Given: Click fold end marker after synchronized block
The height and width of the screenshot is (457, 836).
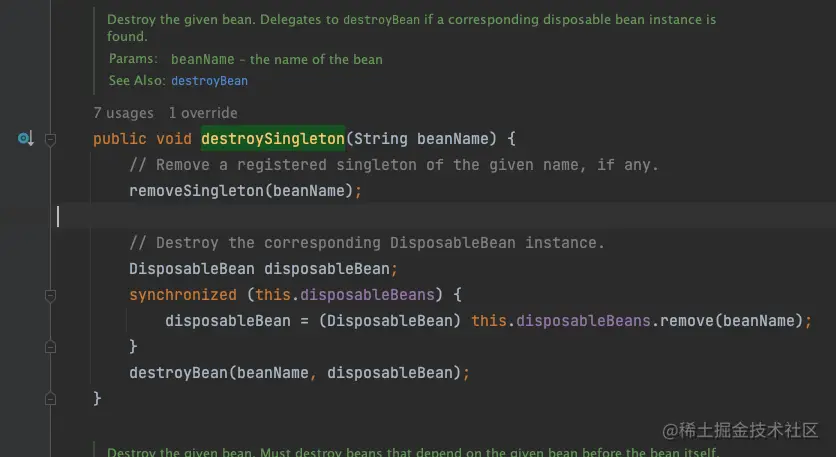Looking at the screenshot, I should coord(50,347).
